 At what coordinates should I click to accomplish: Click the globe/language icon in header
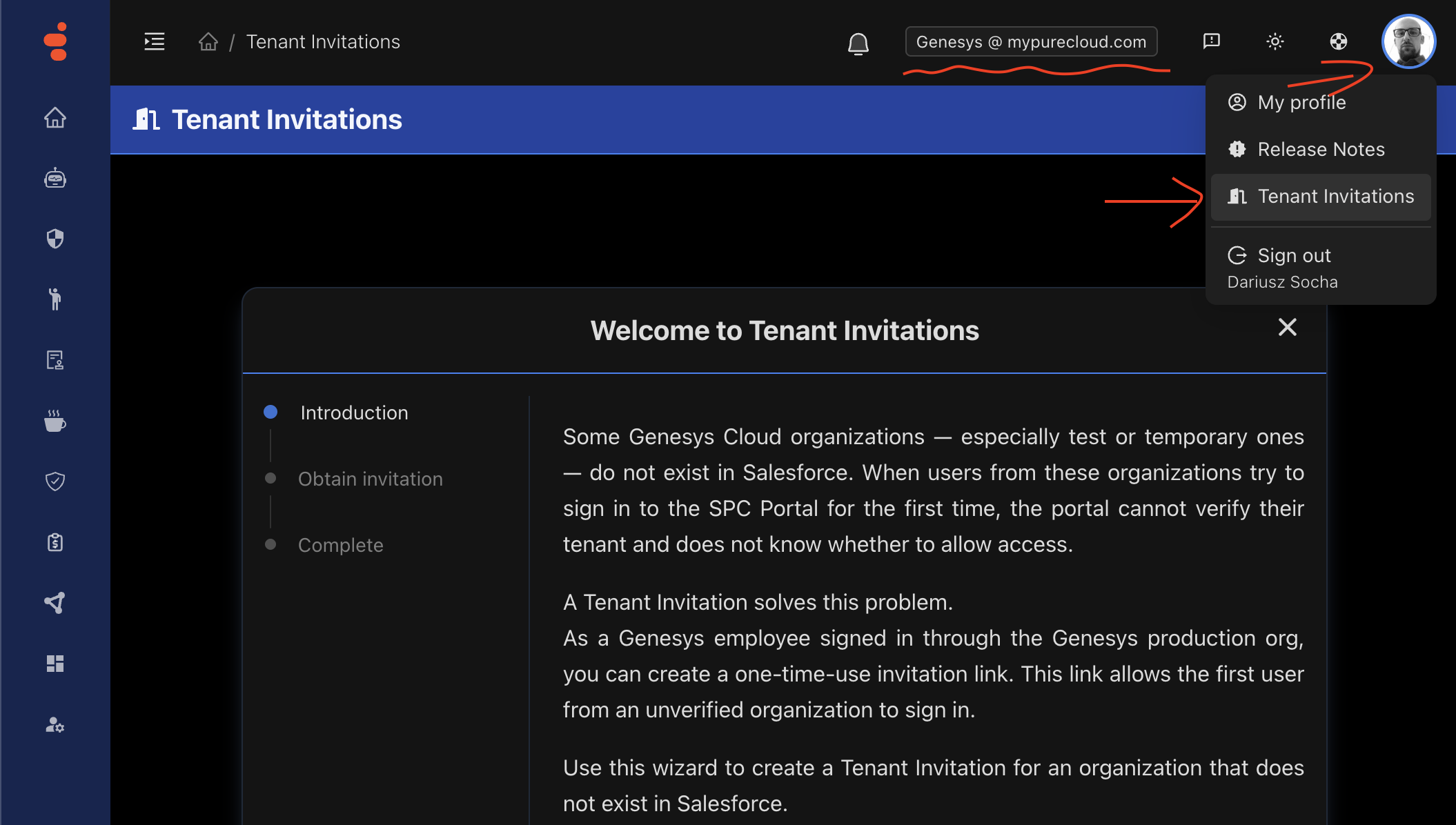1338,41
